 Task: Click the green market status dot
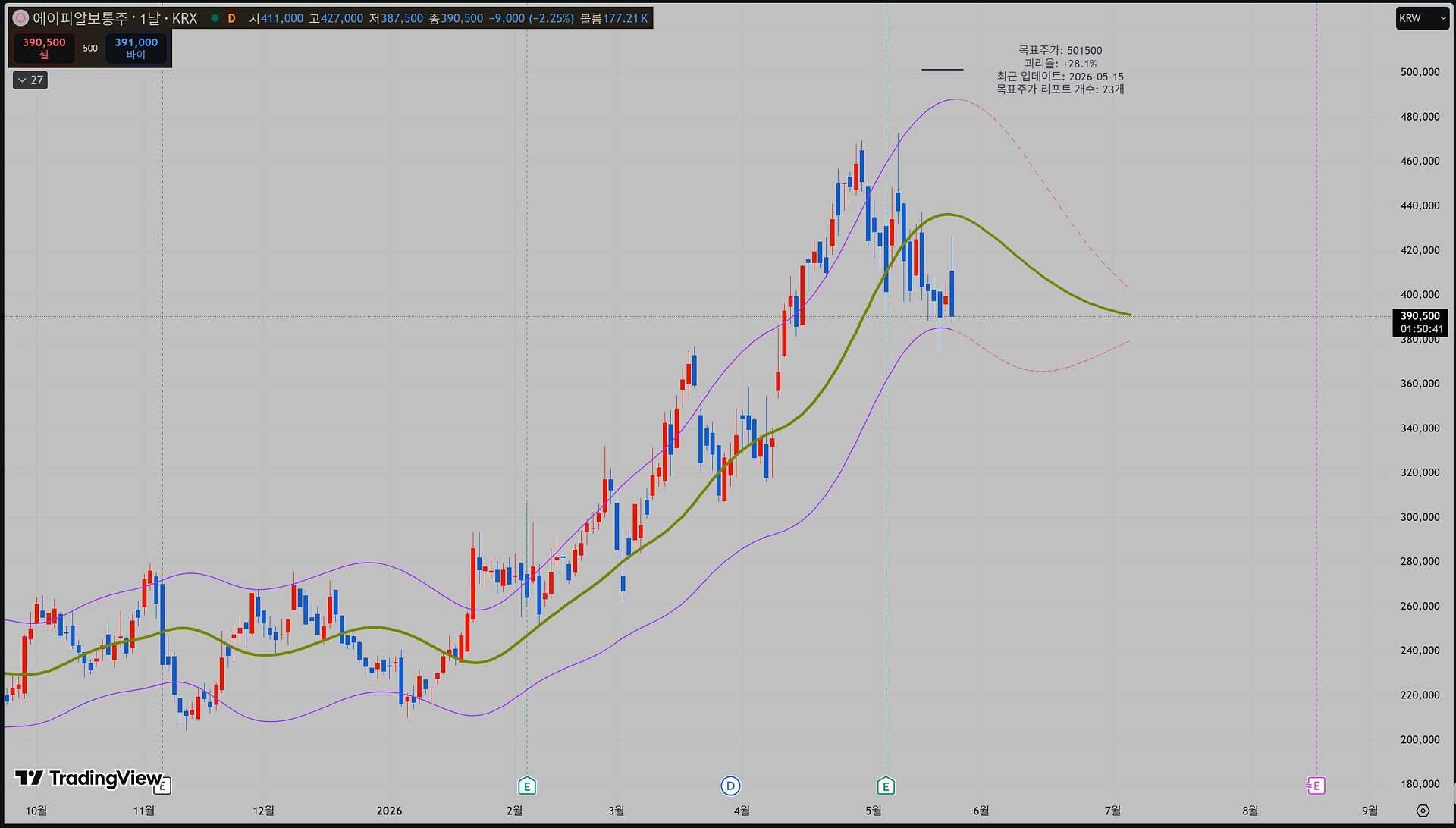point(215,18)
